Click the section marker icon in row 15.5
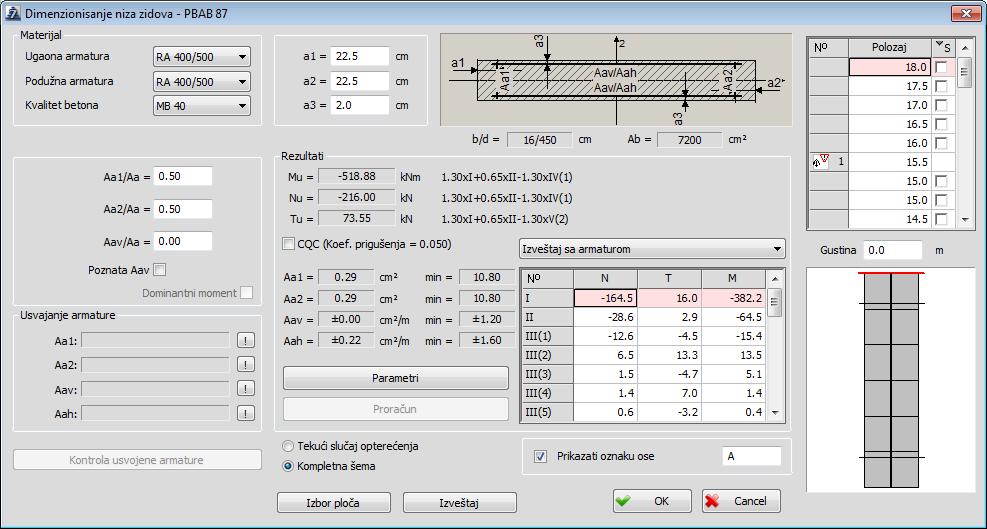 pyautogui.click(x=821, y=162)
